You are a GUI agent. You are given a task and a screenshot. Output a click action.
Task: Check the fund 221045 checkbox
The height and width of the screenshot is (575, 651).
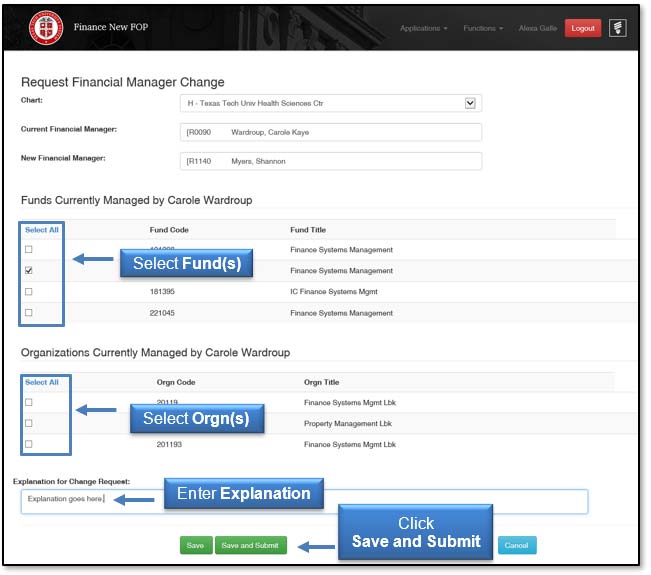pyautogui.click(x=29, y=313)
